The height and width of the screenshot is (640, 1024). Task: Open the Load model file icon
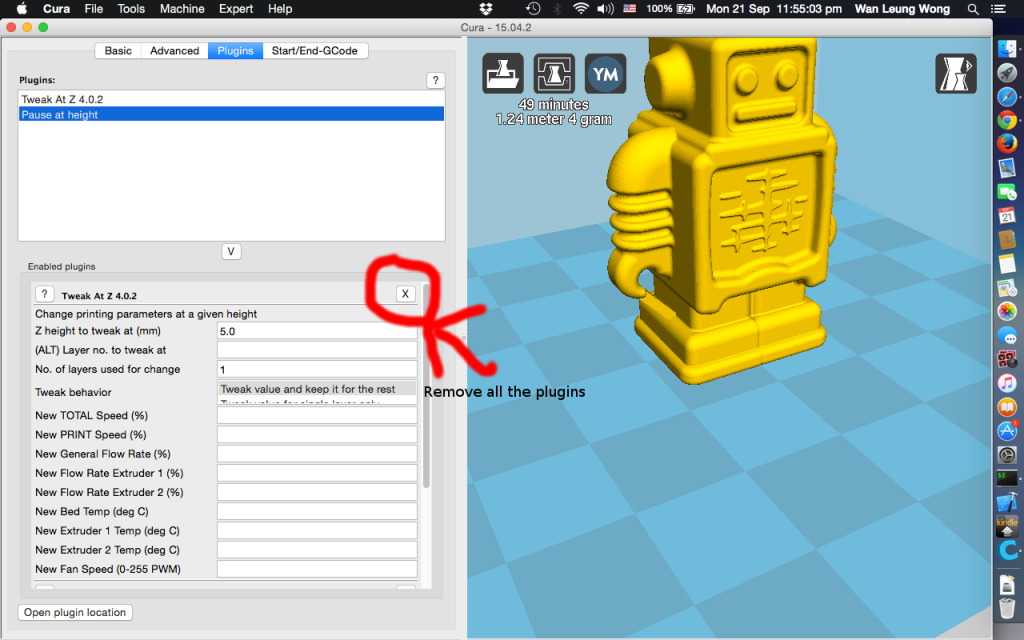pos(502,73)
